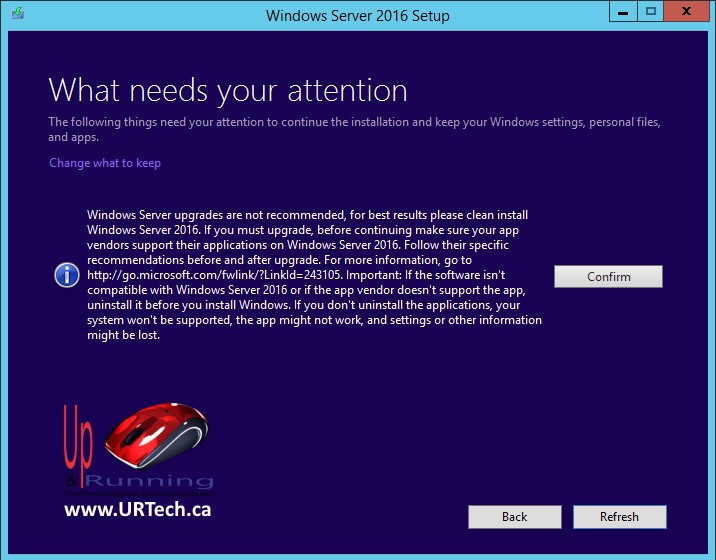Click the Confirm button
The image size is (716, 560).
click(608, 277)
